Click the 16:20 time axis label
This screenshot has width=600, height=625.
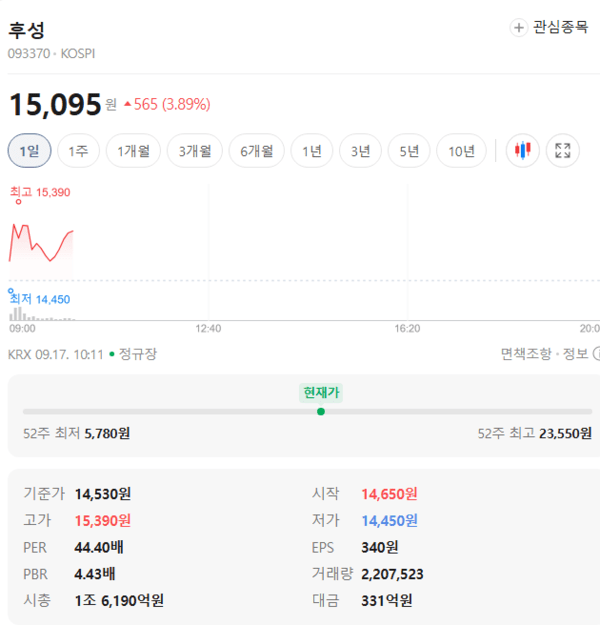point(407,328)
